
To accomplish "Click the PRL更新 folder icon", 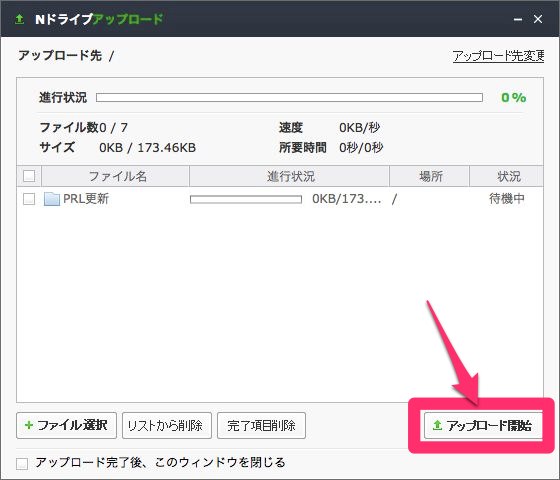I will 52,199.
